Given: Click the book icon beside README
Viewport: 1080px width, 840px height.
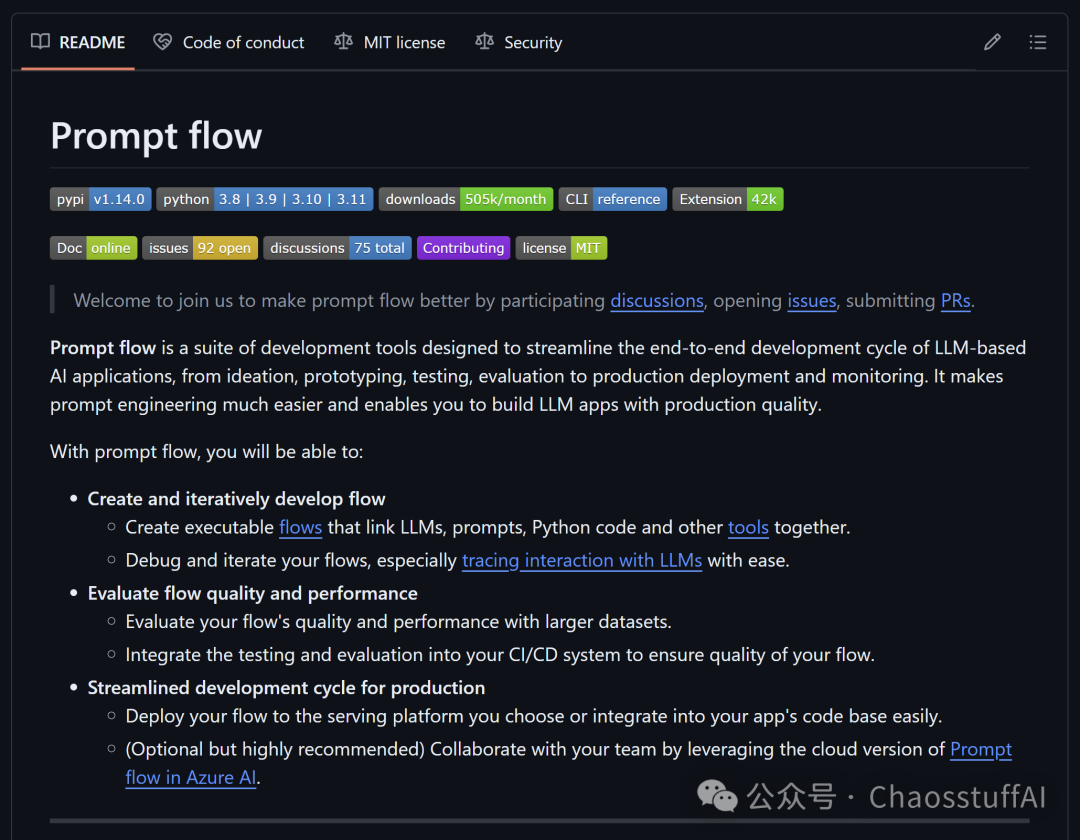Looking at the screenshot, I should [x=41, y=41].
